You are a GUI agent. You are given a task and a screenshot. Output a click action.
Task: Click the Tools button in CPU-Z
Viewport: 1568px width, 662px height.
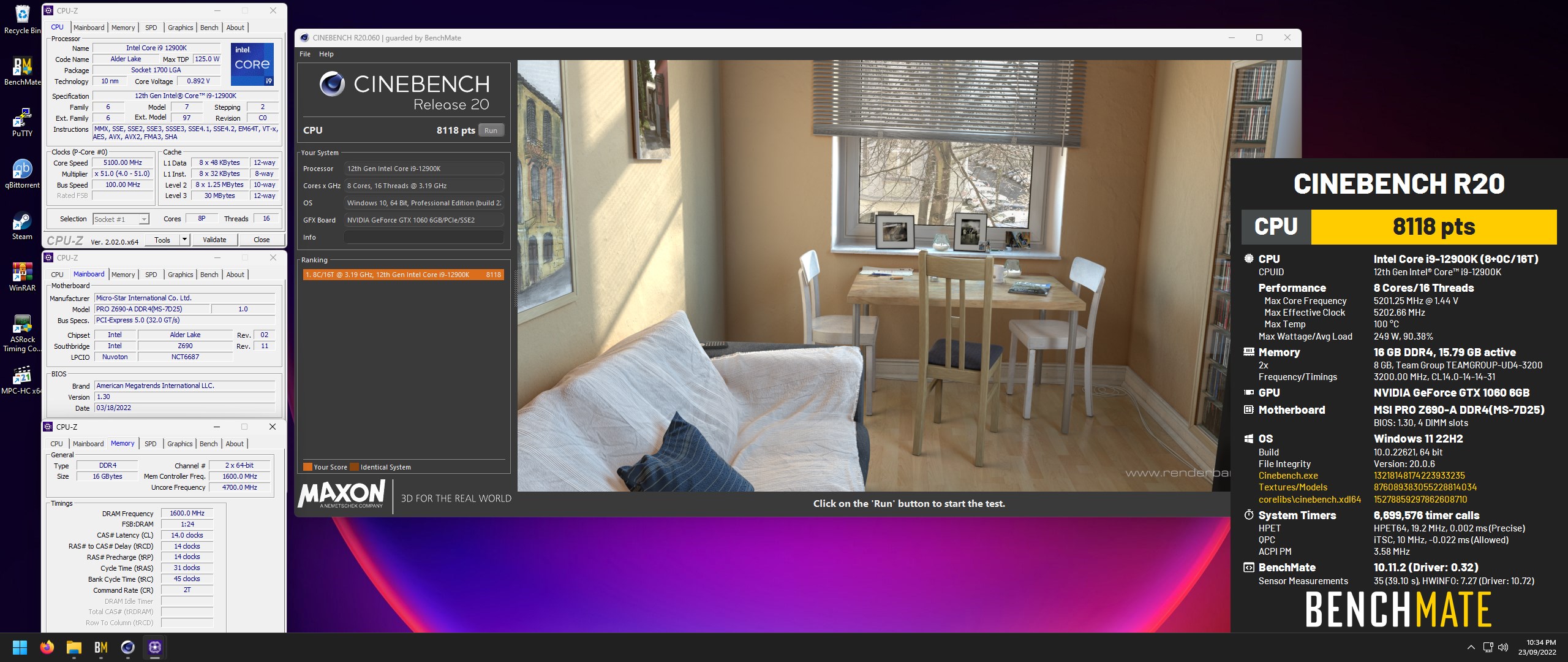click(x=162, y=240)
